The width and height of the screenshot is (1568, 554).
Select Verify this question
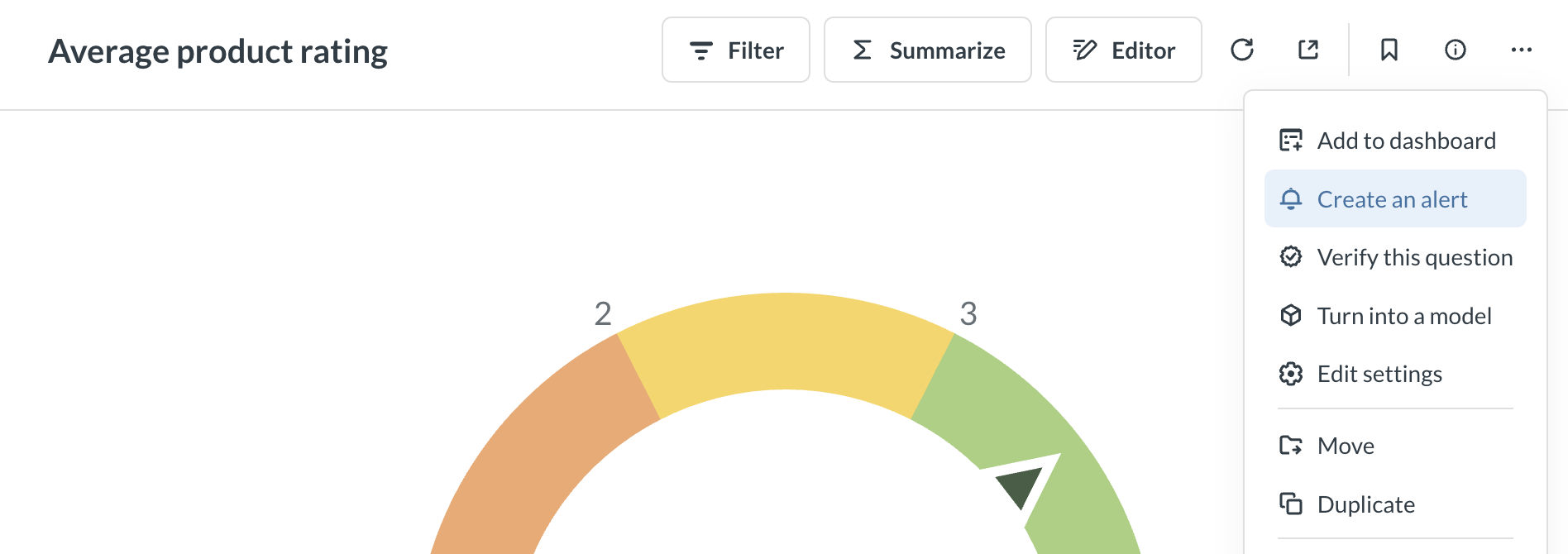[1414, 258]
